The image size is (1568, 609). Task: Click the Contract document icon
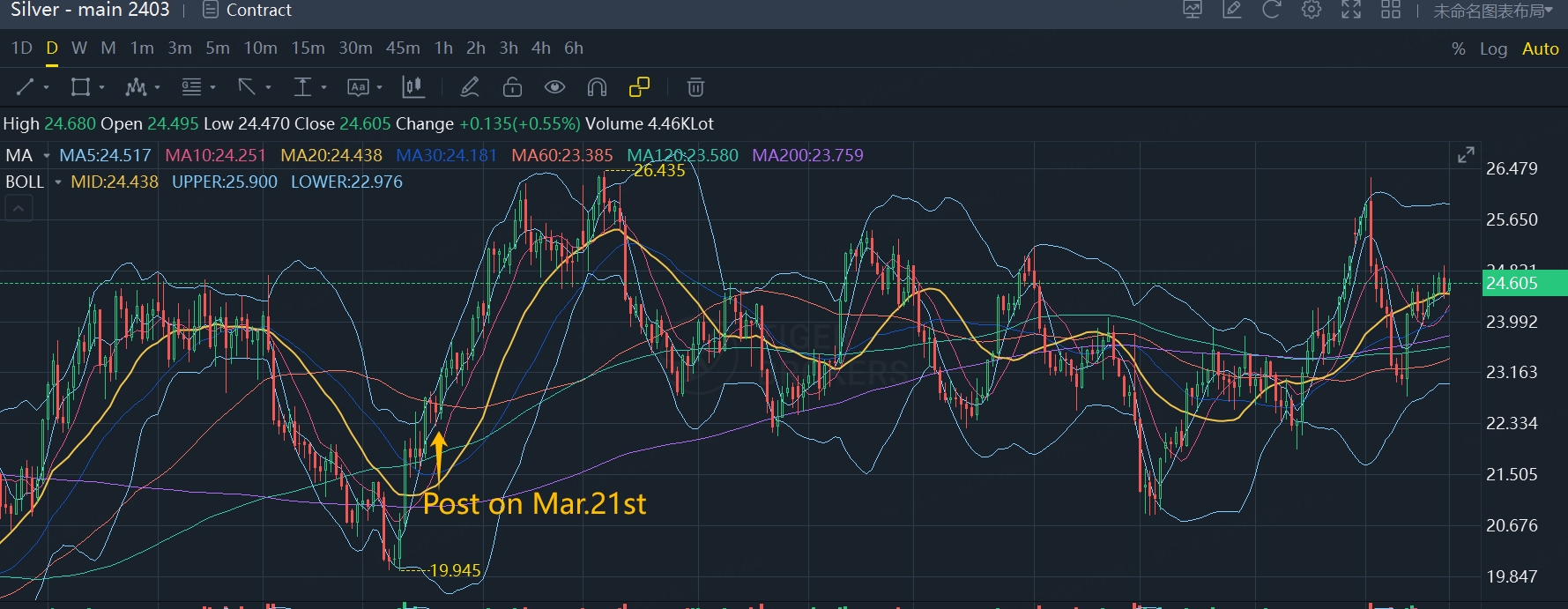pyautogui.click(x=210, y=11)
